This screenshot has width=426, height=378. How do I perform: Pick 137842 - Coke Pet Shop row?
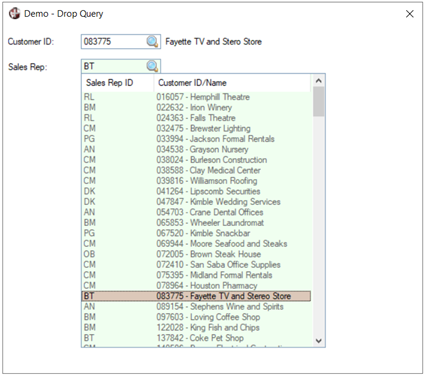(196, 338)
